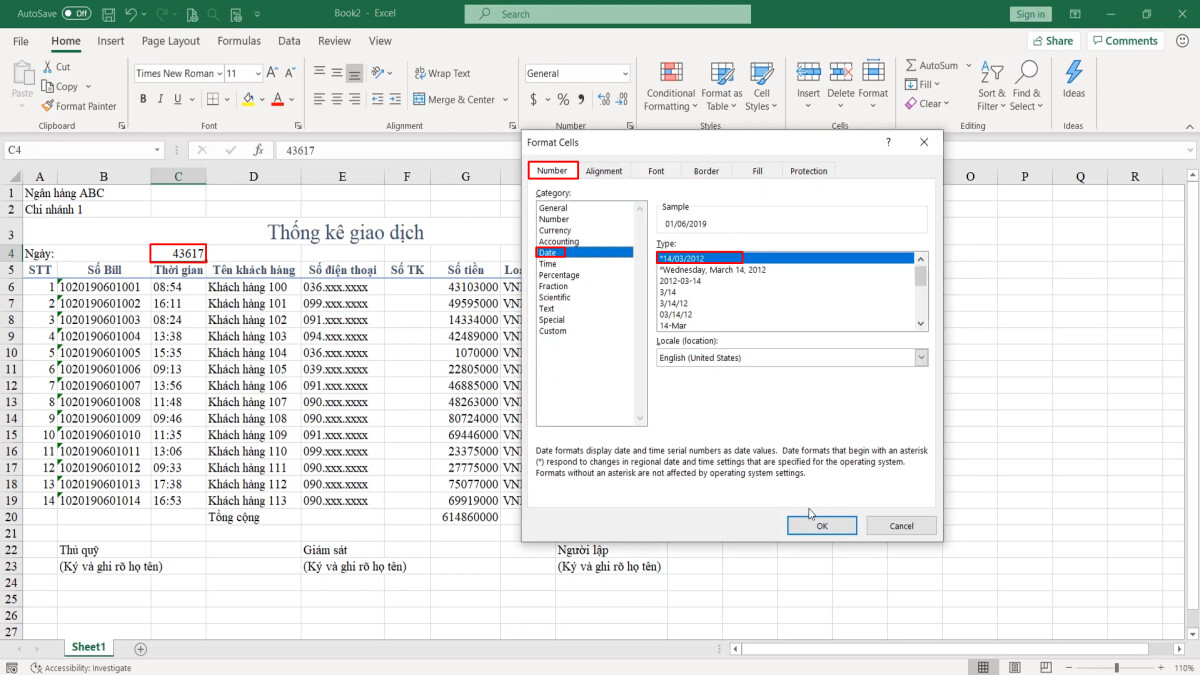Click the Insert cells icon
Image resolution: width=1200 pixels, height=675 pixels.
point(808,72)
